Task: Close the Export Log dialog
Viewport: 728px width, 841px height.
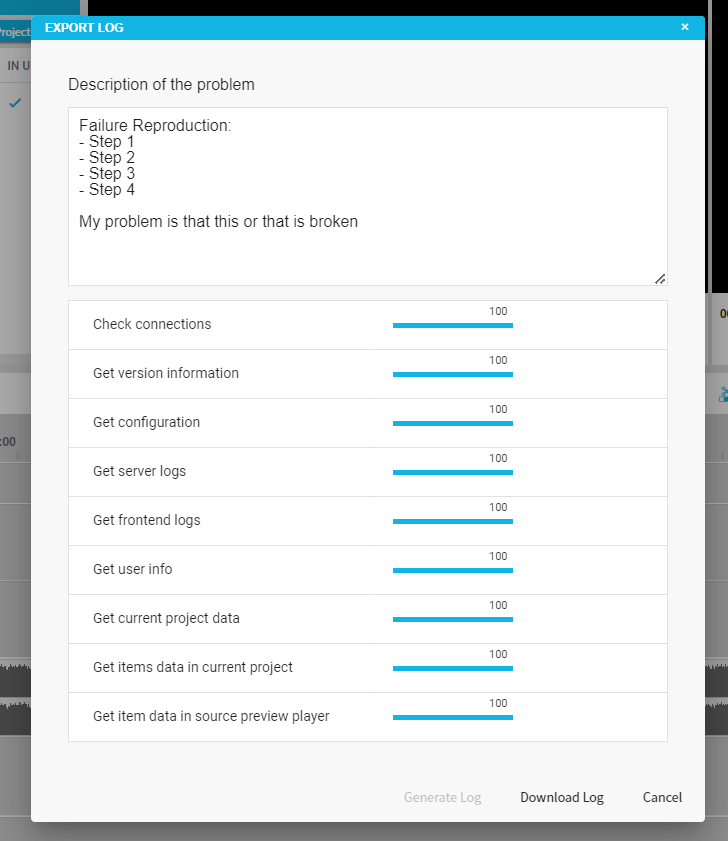Action: (x=685, y=27)
